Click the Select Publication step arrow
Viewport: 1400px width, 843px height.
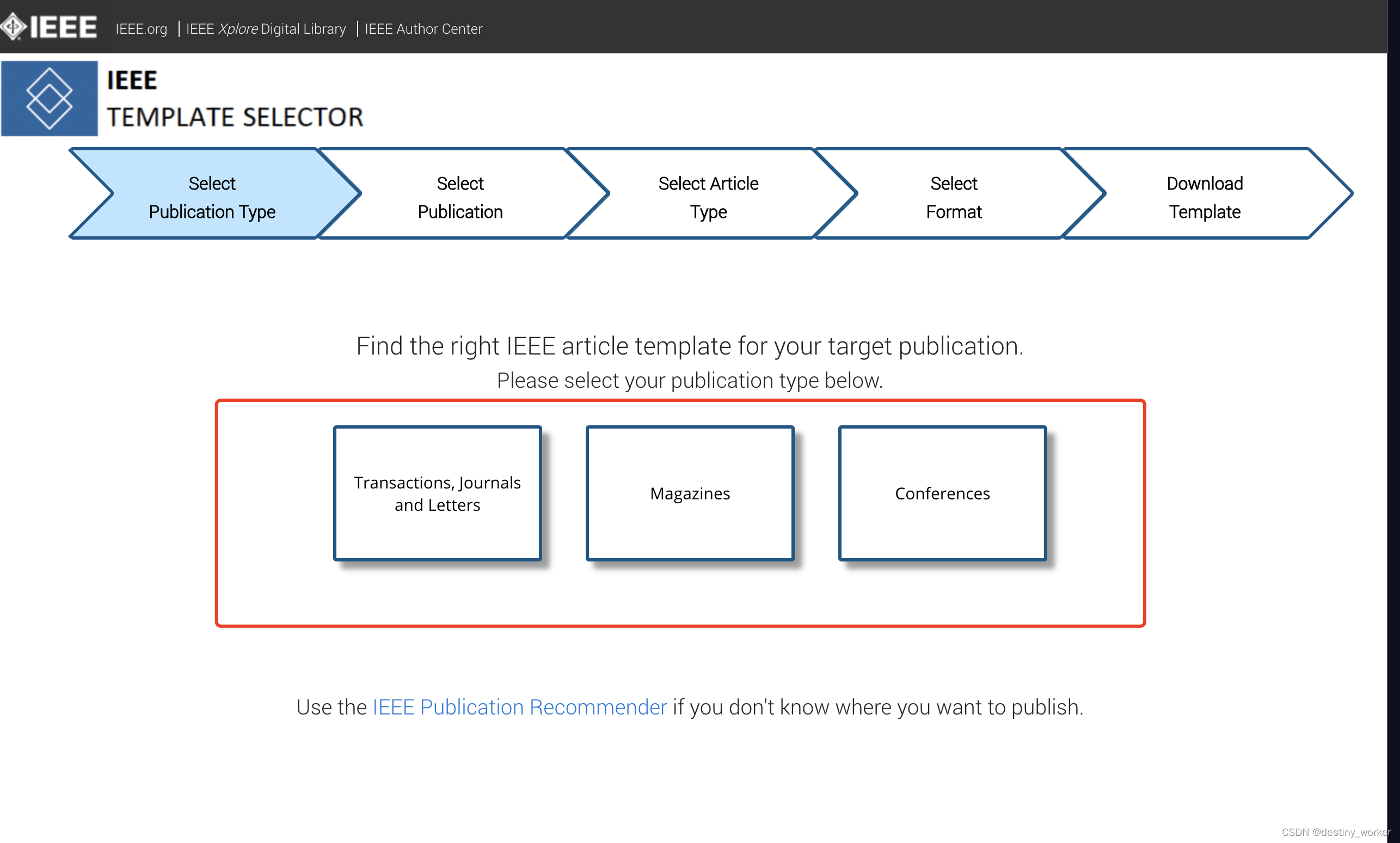tap(460, 197)
